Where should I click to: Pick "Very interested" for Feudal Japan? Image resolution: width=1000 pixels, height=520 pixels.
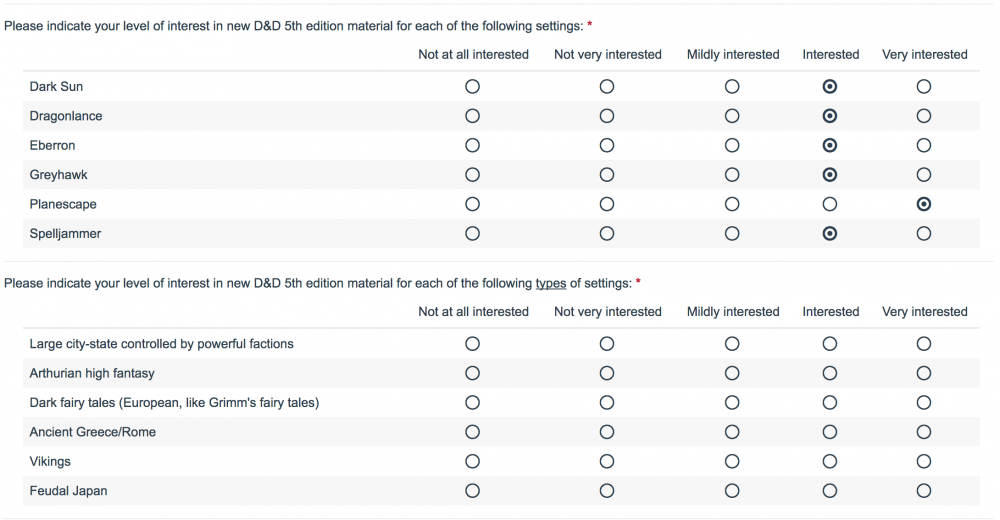(x=923, y=491)
